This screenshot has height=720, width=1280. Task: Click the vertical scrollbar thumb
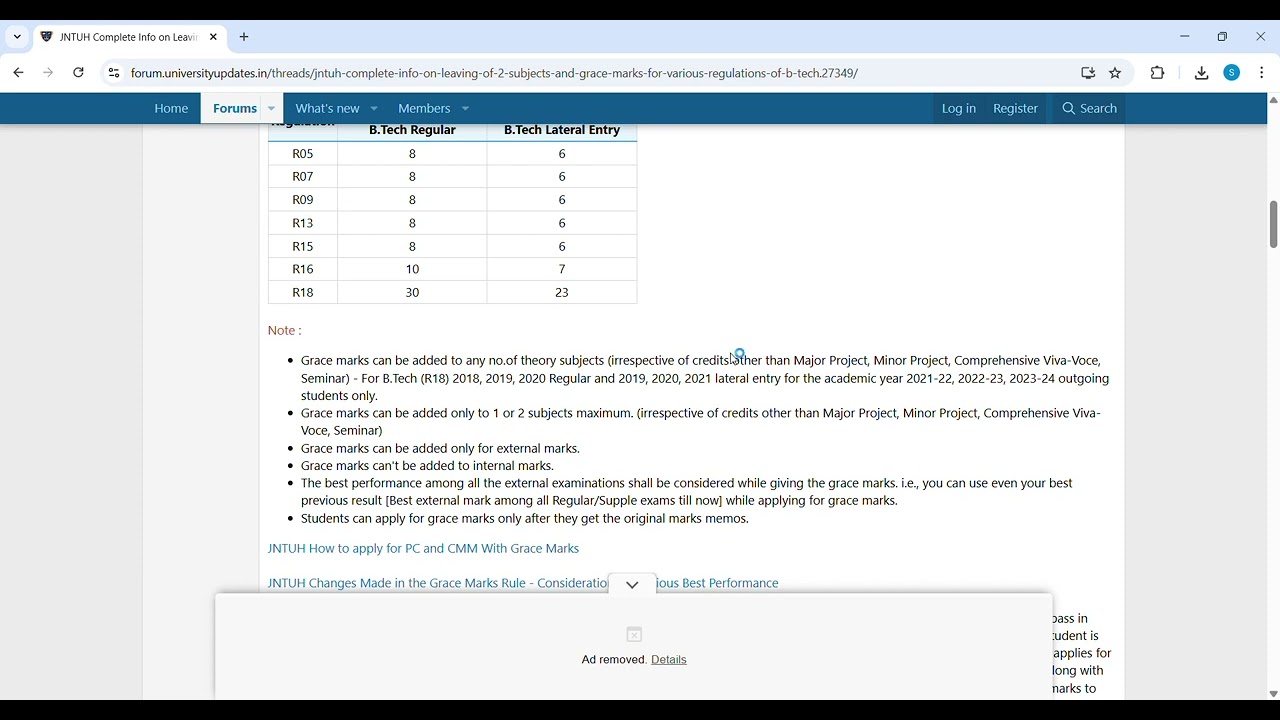tap(1273, 224)
